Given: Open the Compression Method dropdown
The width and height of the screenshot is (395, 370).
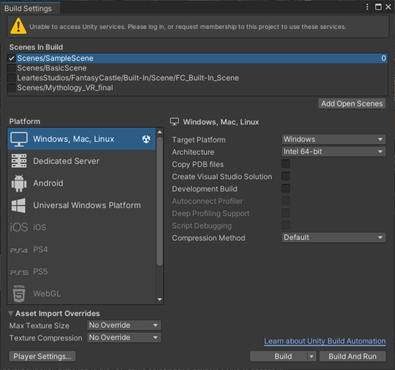Looking at the screenshot, I should click(x=334, y=238).
